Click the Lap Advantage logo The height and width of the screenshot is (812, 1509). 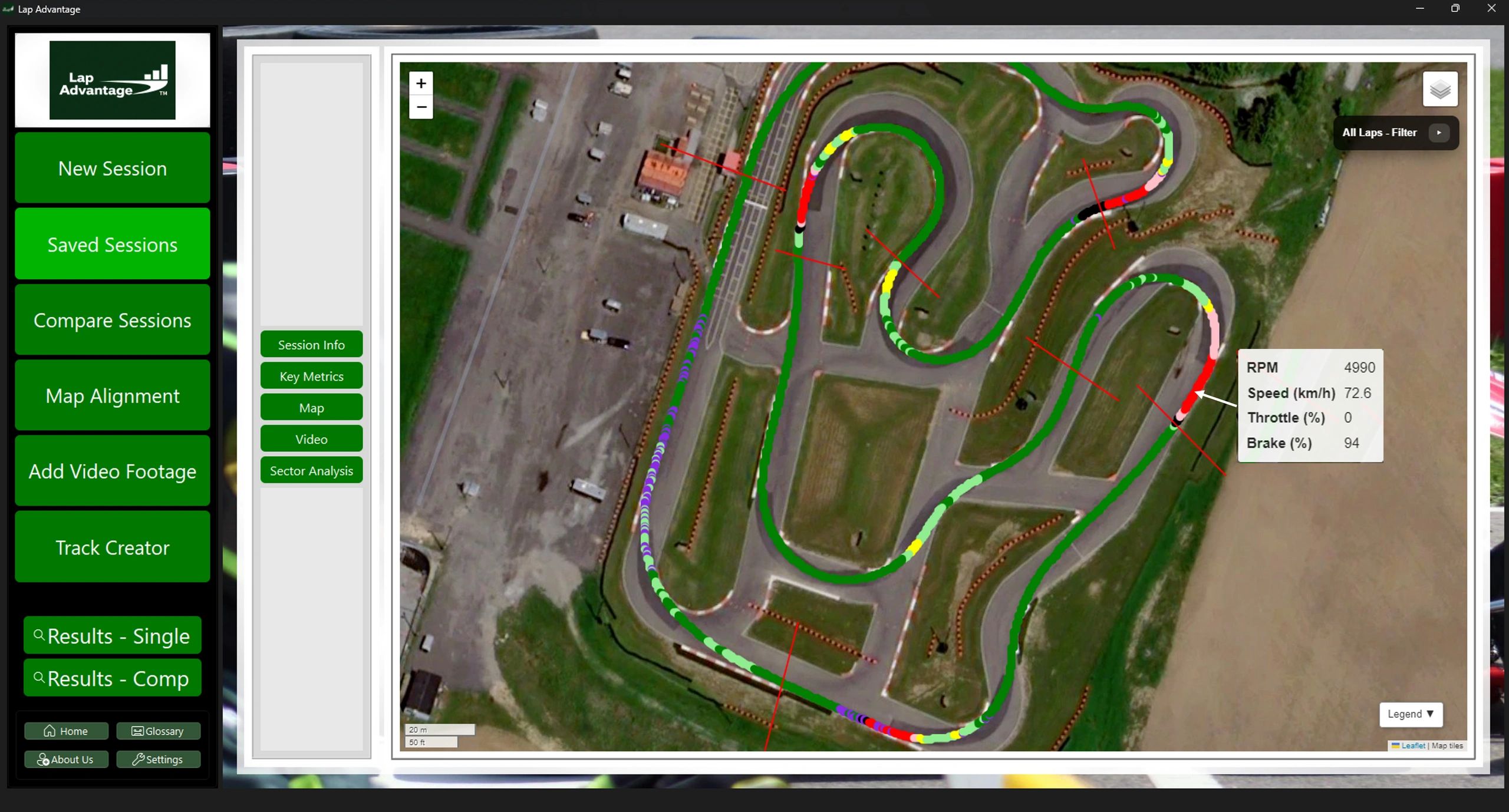pyautogui.click(x=112, y=80)
